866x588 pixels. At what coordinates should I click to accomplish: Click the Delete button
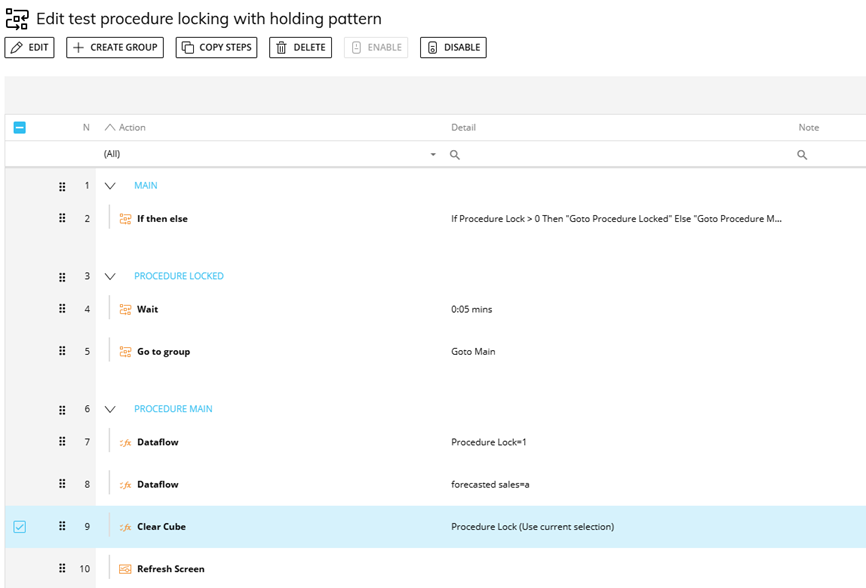(x=300, y=47)
